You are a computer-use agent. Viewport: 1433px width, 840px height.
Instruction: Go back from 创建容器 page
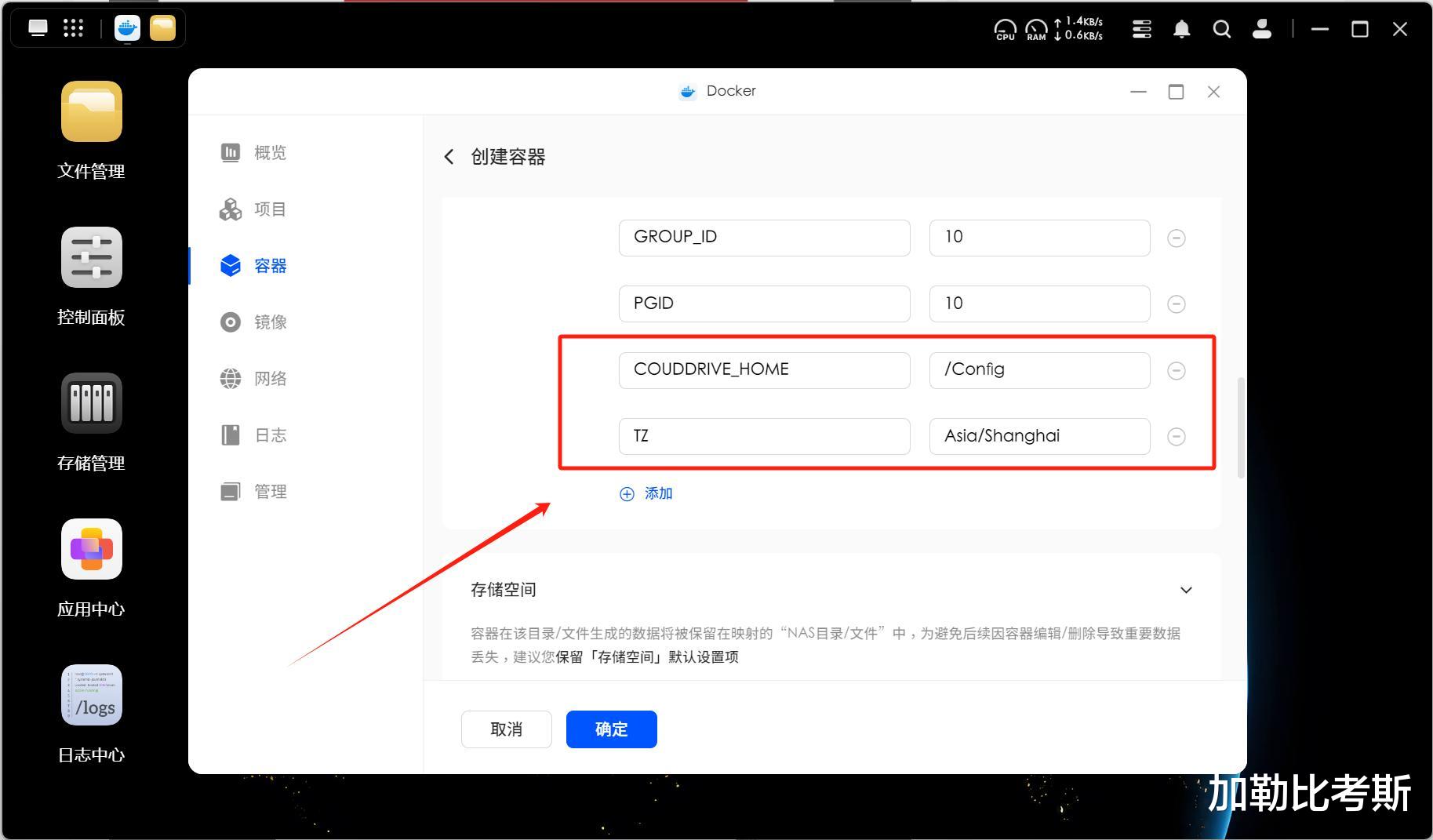(449, 157)
